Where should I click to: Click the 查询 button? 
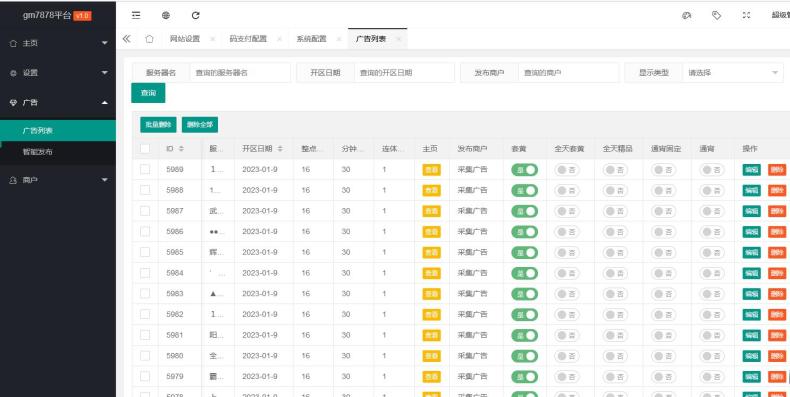click(x=148, y=93)
